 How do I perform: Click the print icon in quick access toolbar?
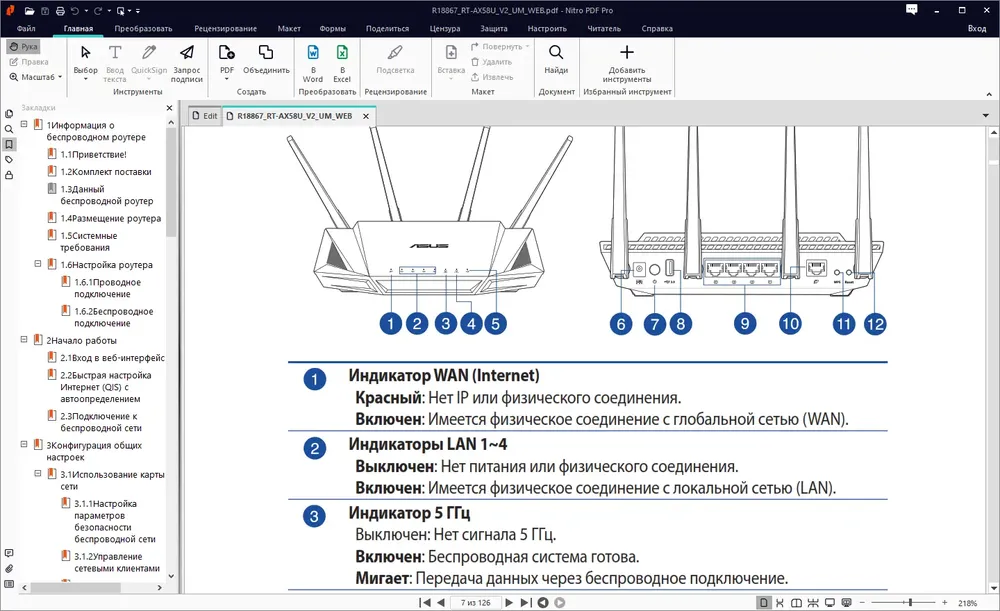click(59, 11)
